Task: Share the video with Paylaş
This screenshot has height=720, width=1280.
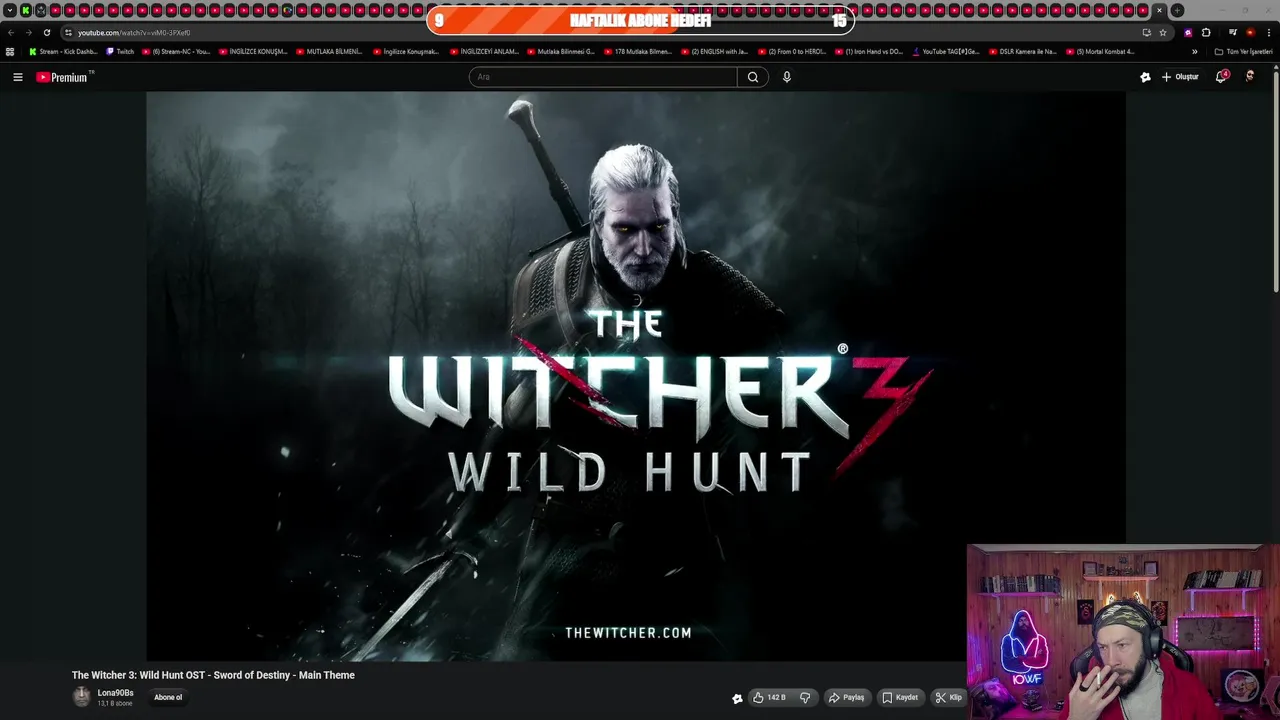Action: 846,698
